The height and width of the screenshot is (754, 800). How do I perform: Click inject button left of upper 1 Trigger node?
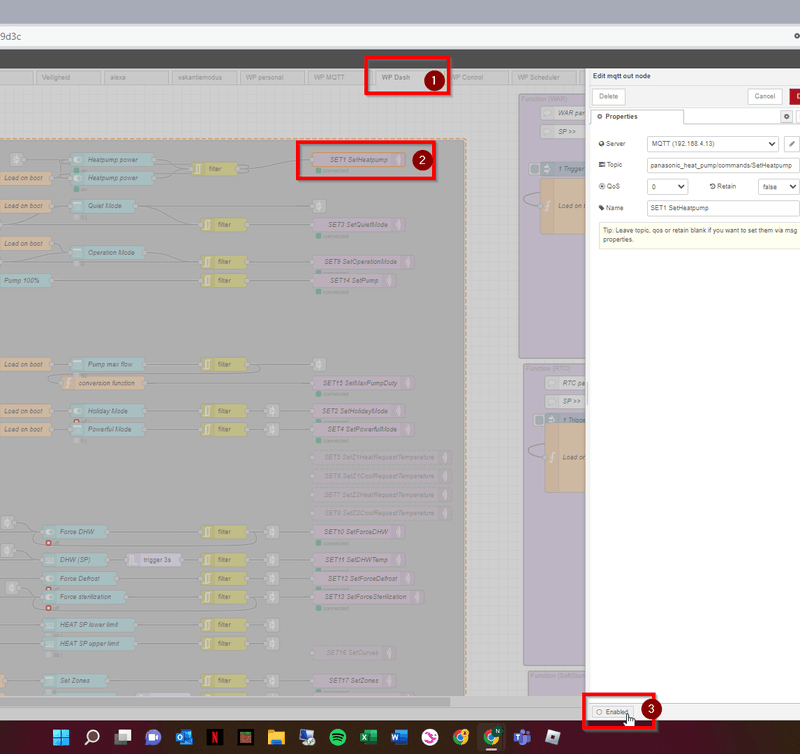pos(535,169)
